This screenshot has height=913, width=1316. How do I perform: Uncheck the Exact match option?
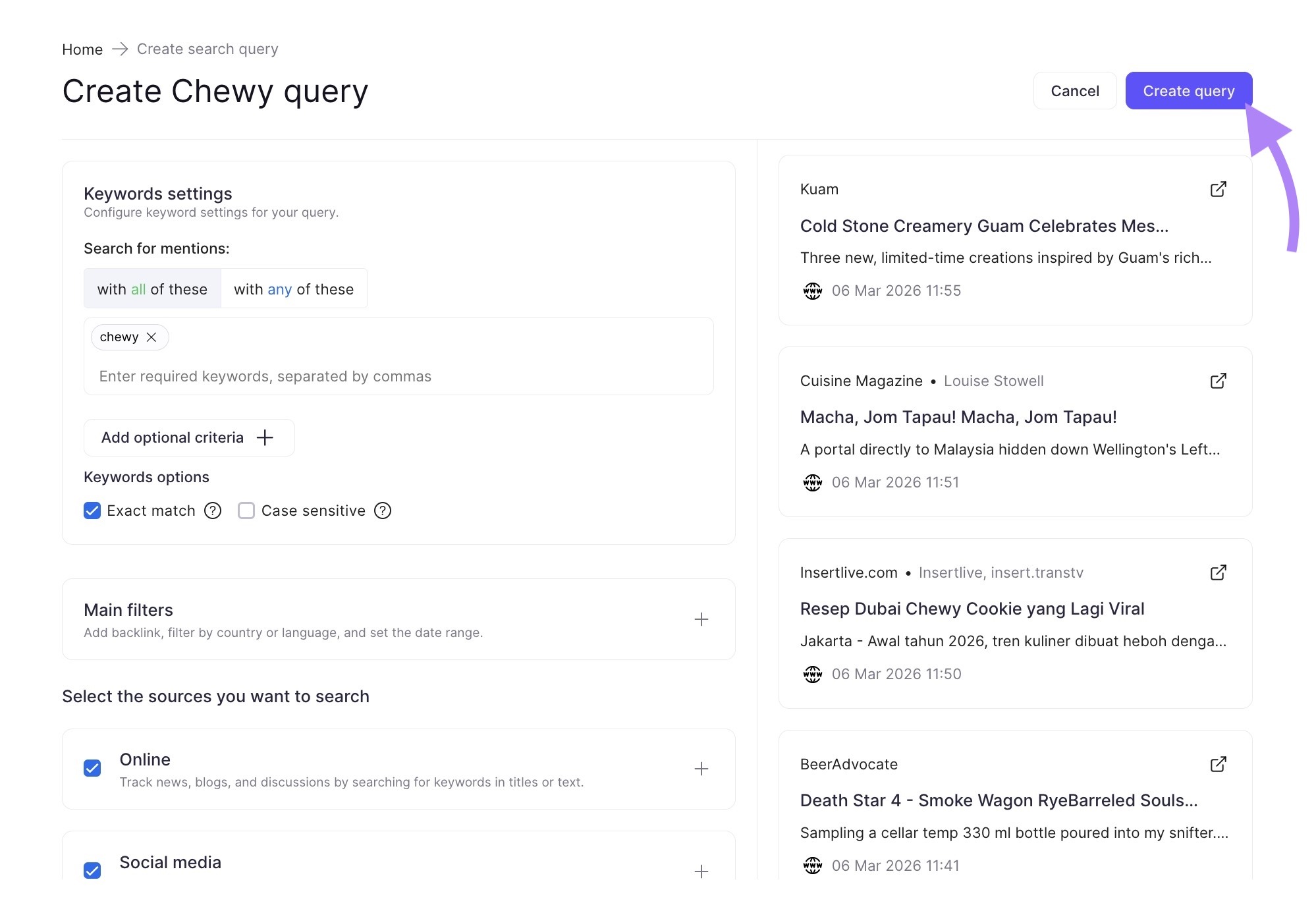[x=92, y=511]
